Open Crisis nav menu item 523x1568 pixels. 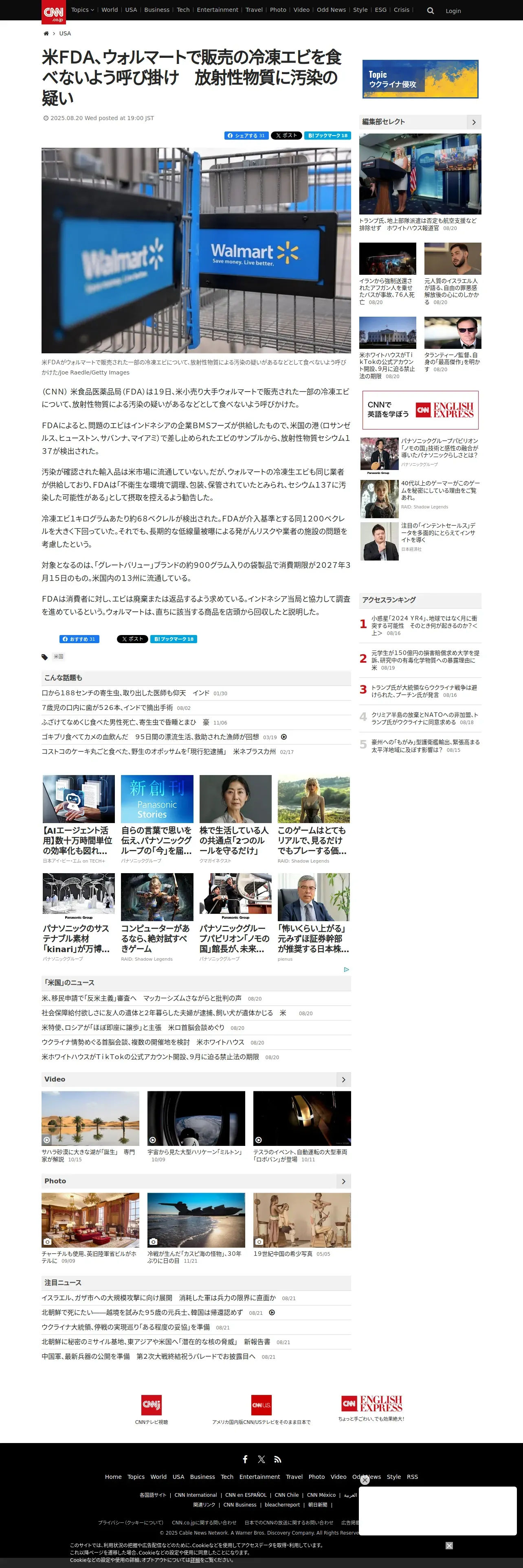(x=401, y=10)
